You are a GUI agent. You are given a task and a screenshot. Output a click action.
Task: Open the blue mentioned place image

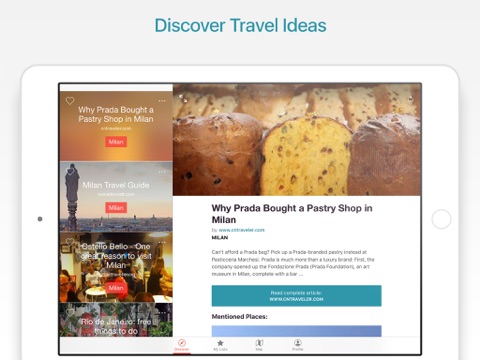[x=297, y=331]
